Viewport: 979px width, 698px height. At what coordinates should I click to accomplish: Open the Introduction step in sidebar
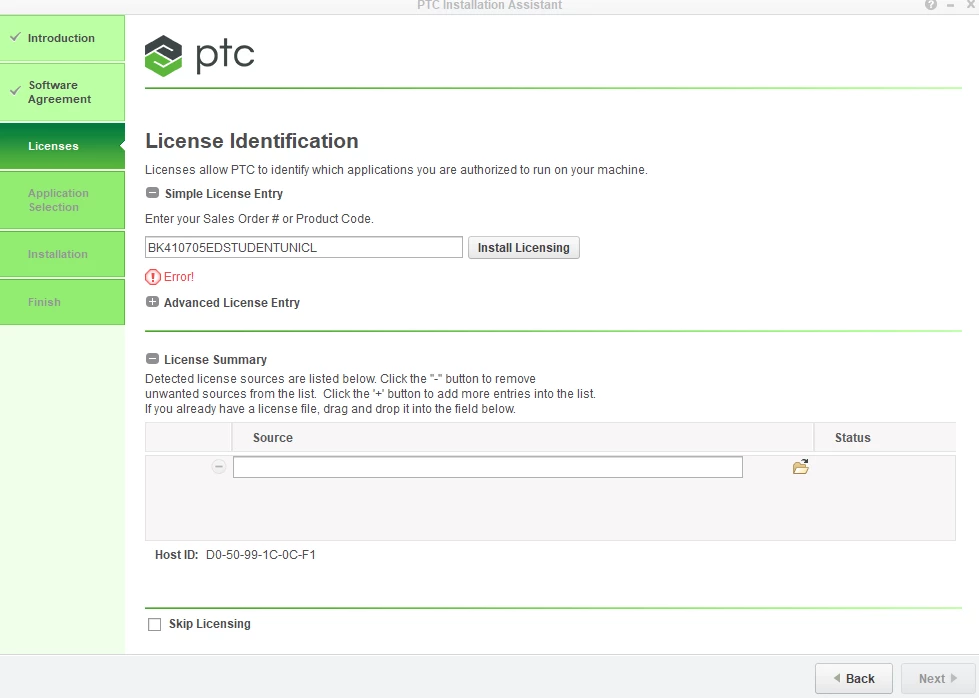(62, 38)
